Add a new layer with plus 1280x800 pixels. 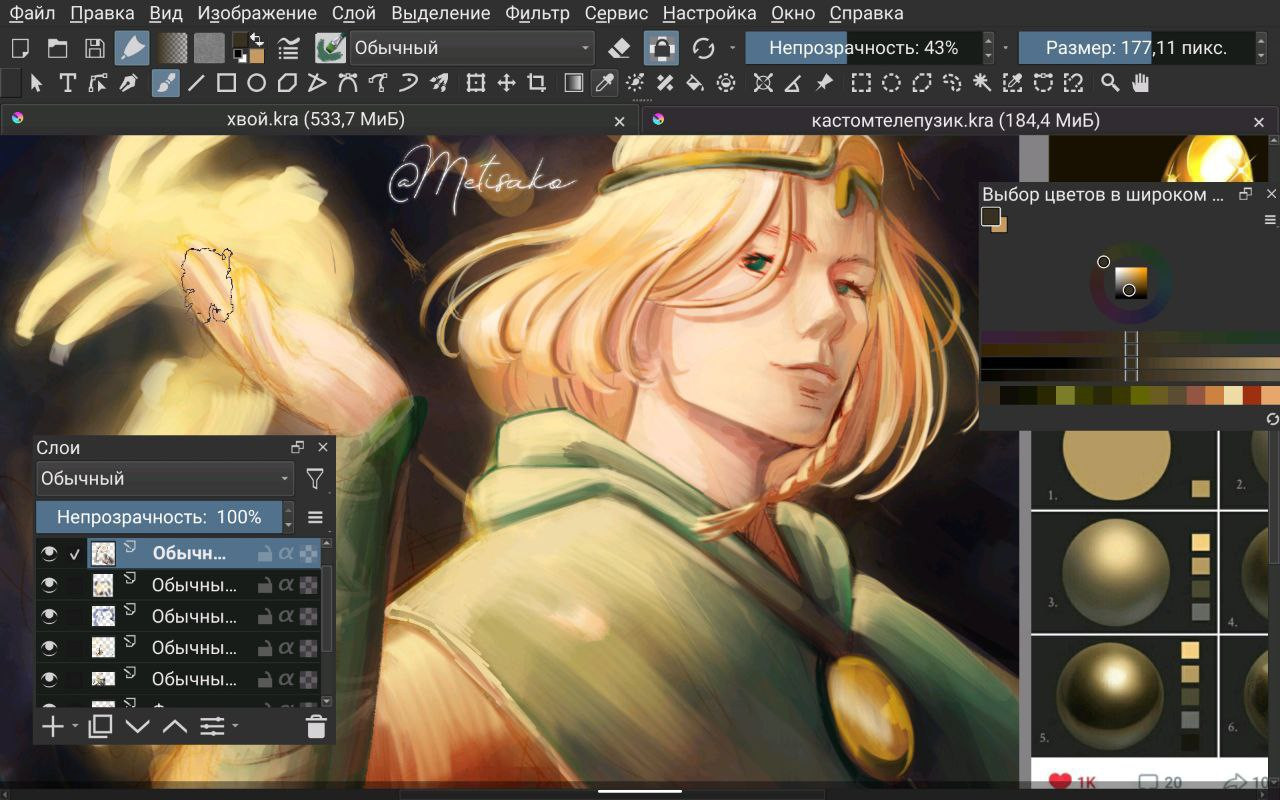pyautogui.click(x=52, y=727)
